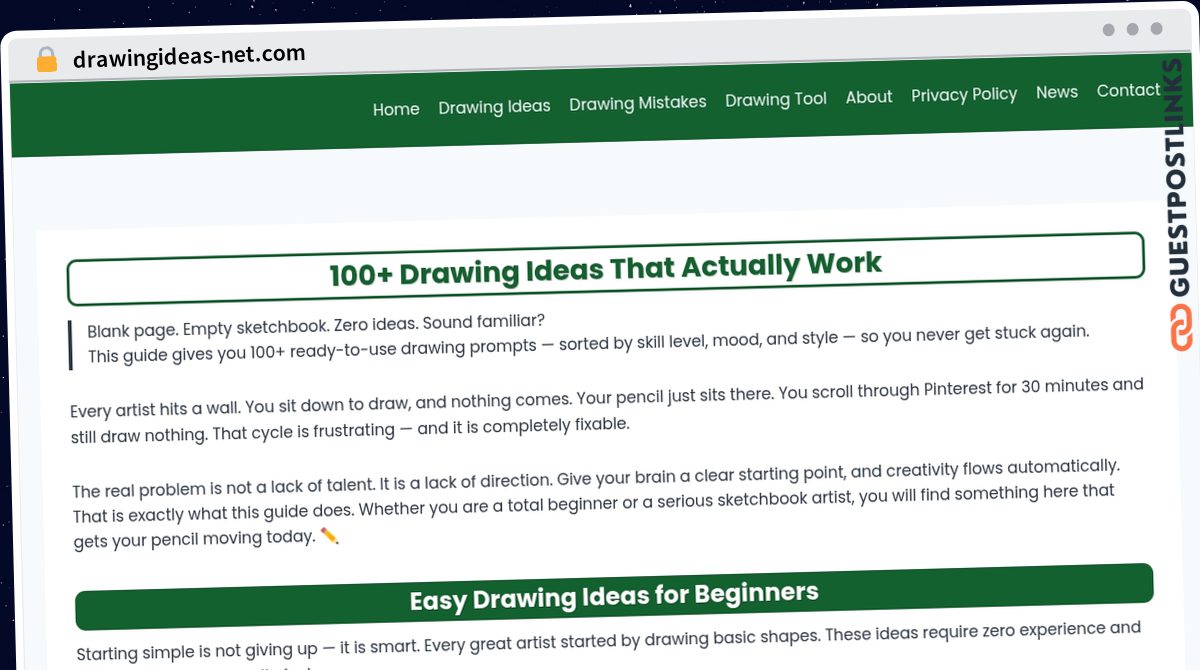Click the 100+ Drawing Ideas That Actually Work heading
The width and height of the screenshot is (1200, 670).
(x=605, y=268)
